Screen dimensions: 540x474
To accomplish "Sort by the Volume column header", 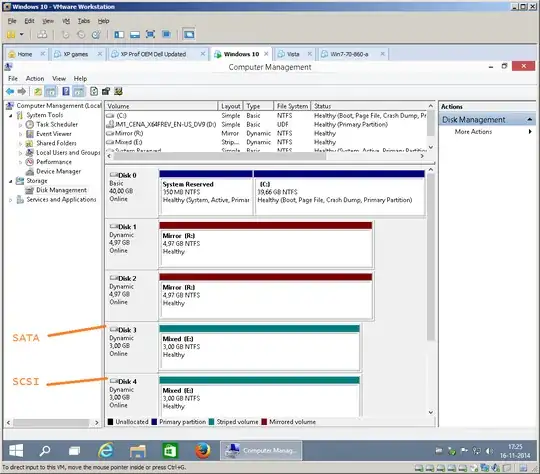I will (x=162, y=106).
